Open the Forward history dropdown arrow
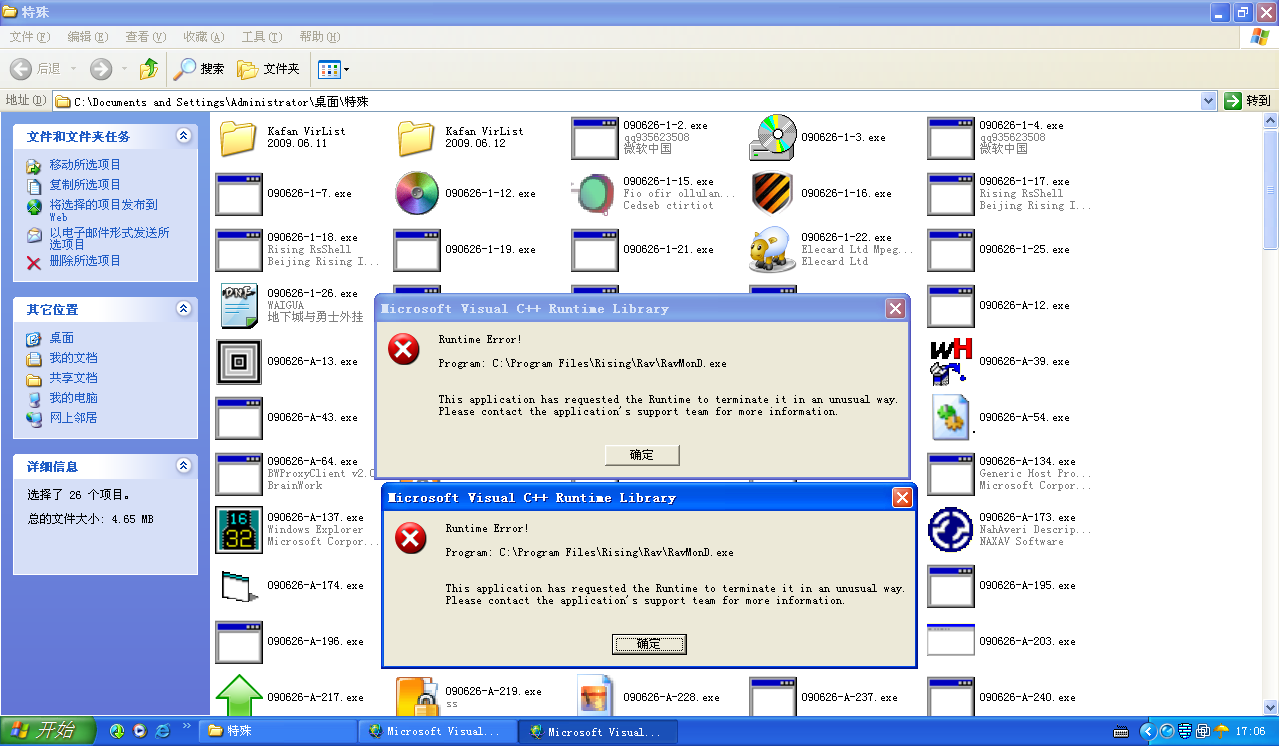Image resolution: width=1279 pixels, height=746 pixels. (124, 69)
